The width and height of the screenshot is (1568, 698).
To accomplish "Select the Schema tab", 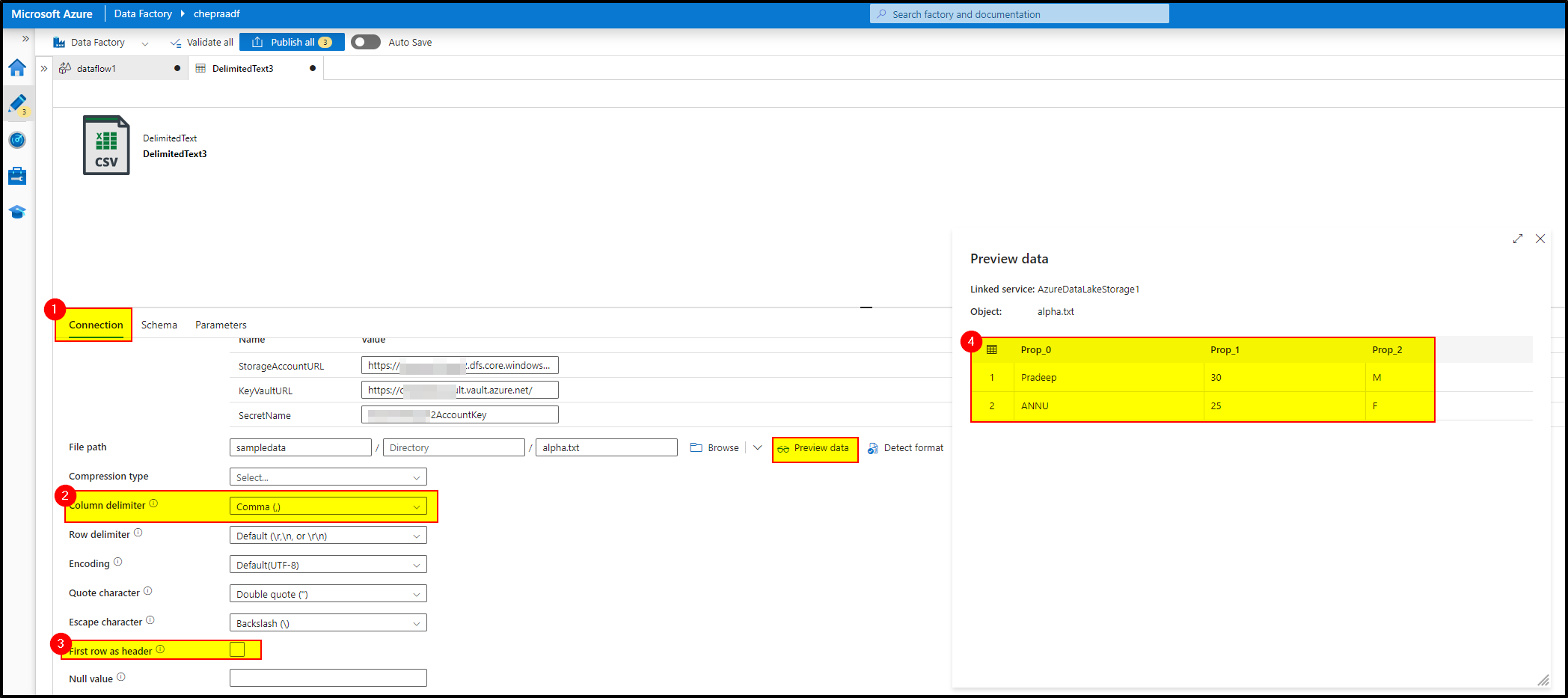I will 159,325.
